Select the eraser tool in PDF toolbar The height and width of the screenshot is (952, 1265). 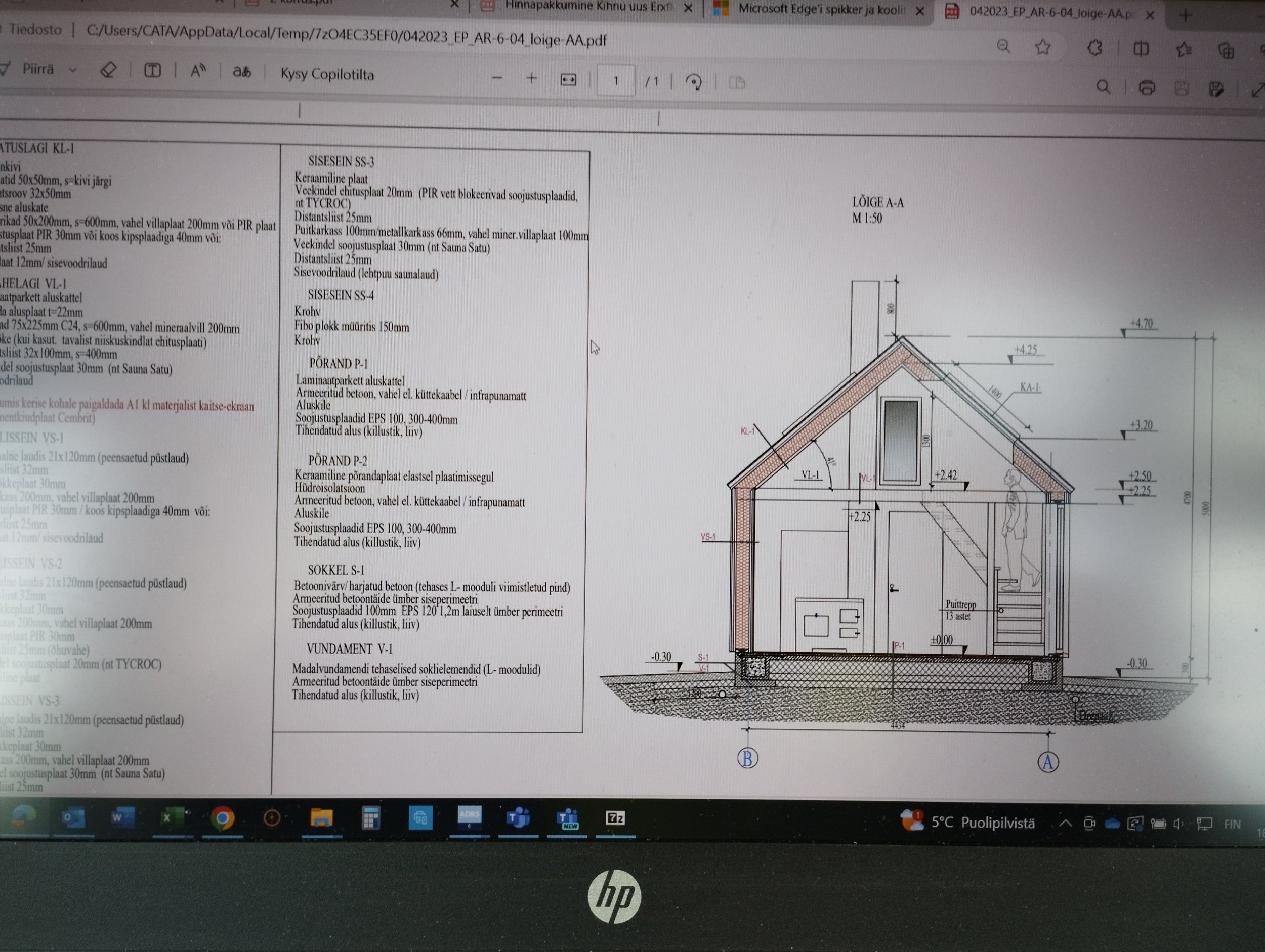(108, 71)
